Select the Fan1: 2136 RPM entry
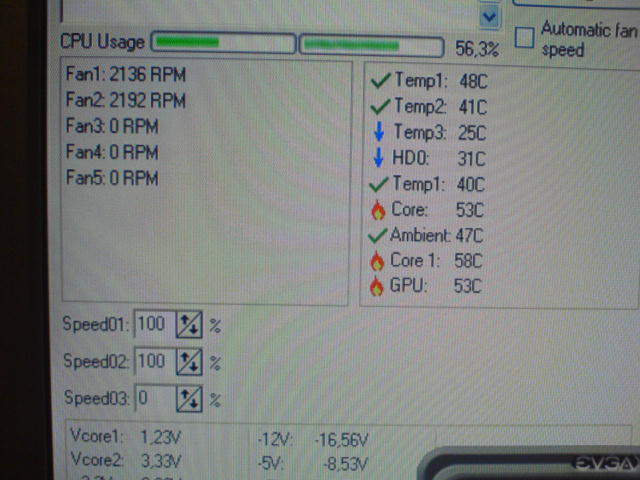 (126, 74)
